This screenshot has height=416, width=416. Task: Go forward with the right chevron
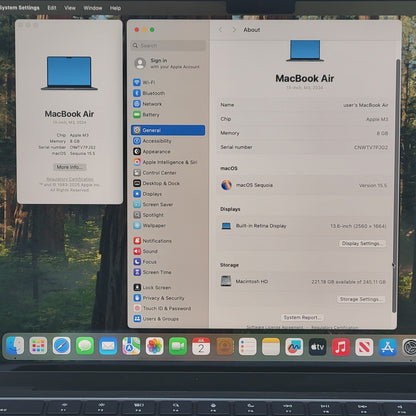234,30
